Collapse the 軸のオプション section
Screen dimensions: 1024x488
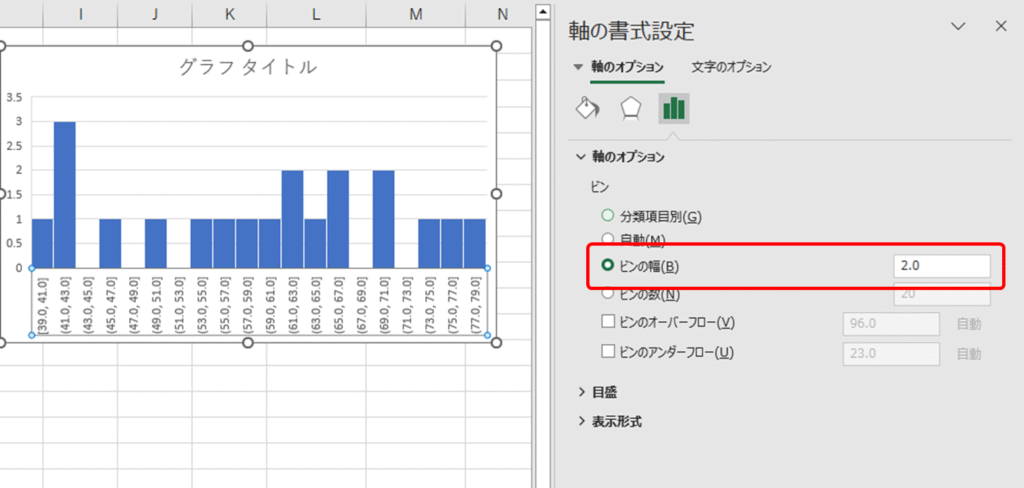581,157
